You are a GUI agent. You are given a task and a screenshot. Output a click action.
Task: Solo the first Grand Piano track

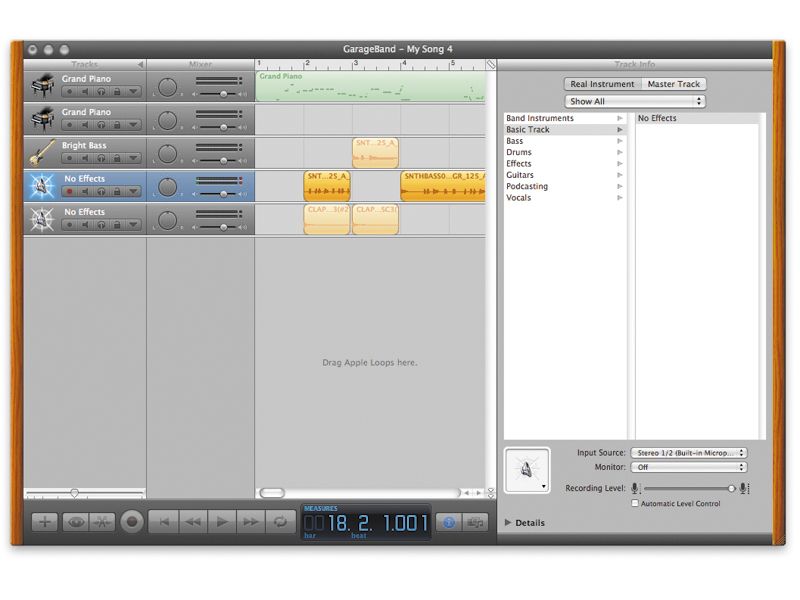pos(101,92)
